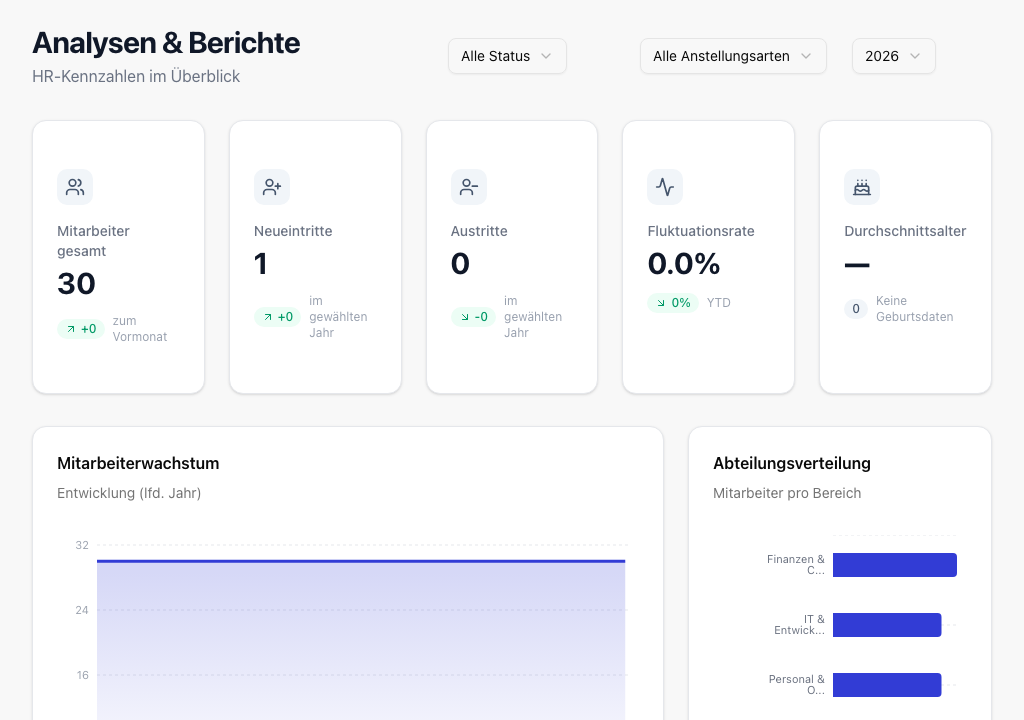Click the Mitarbeiter gesamt people icon

pos(75,187)
